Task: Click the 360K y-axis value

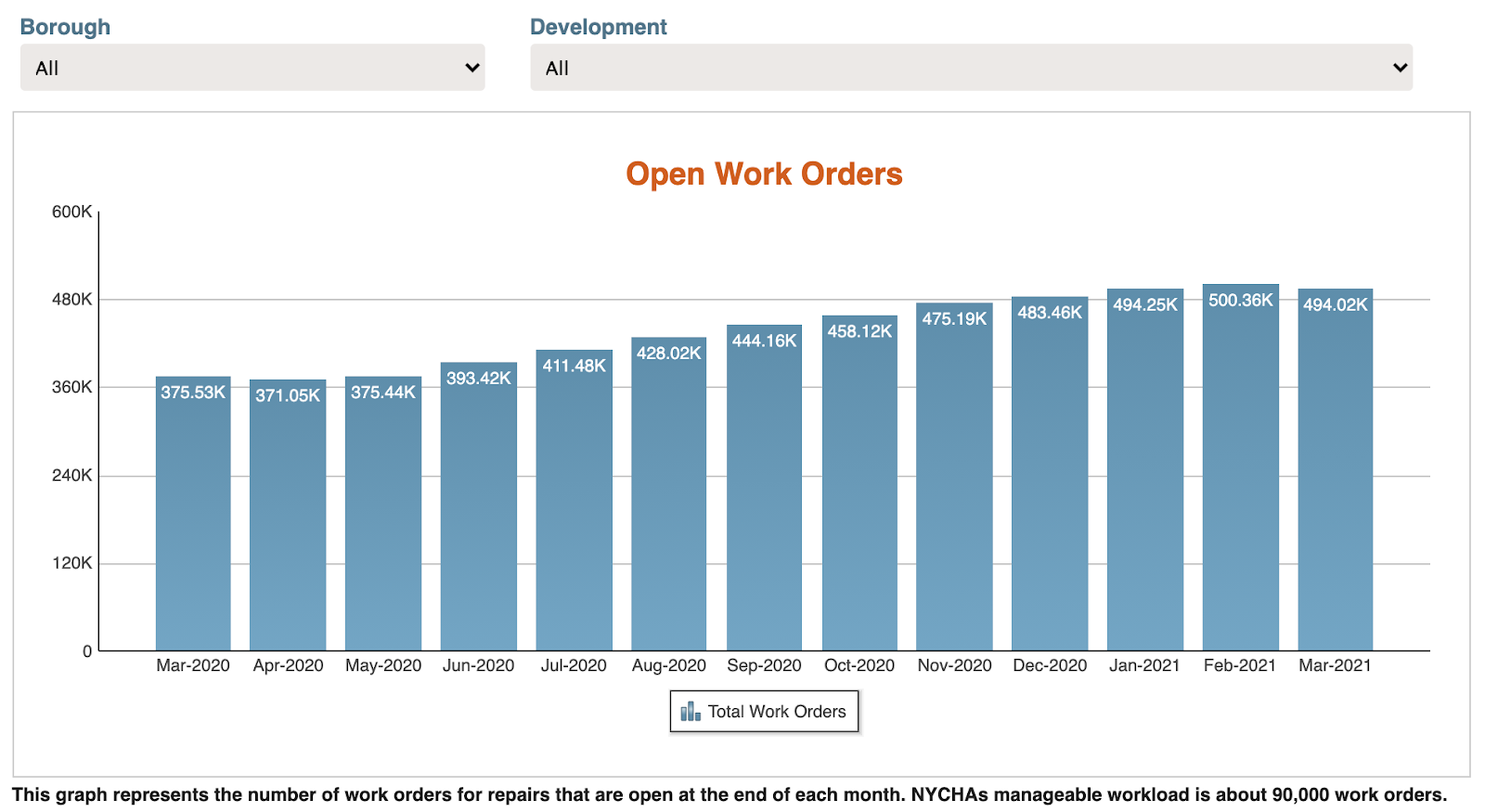Action: (x=71, y=387)
